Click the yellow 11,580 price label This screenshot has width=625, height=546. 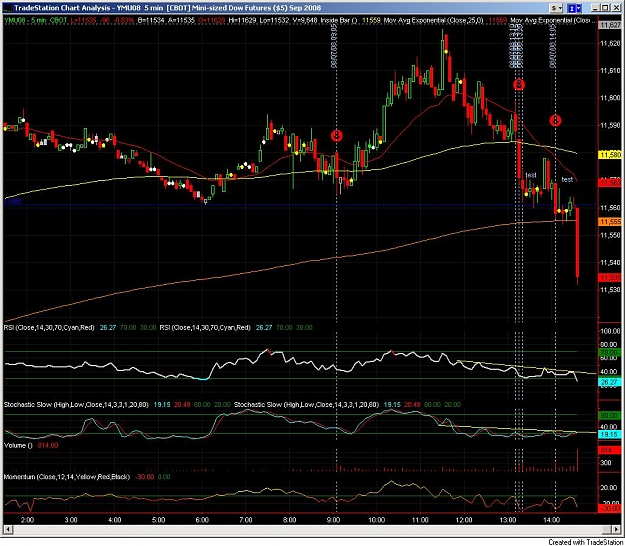tap(610, 155)
